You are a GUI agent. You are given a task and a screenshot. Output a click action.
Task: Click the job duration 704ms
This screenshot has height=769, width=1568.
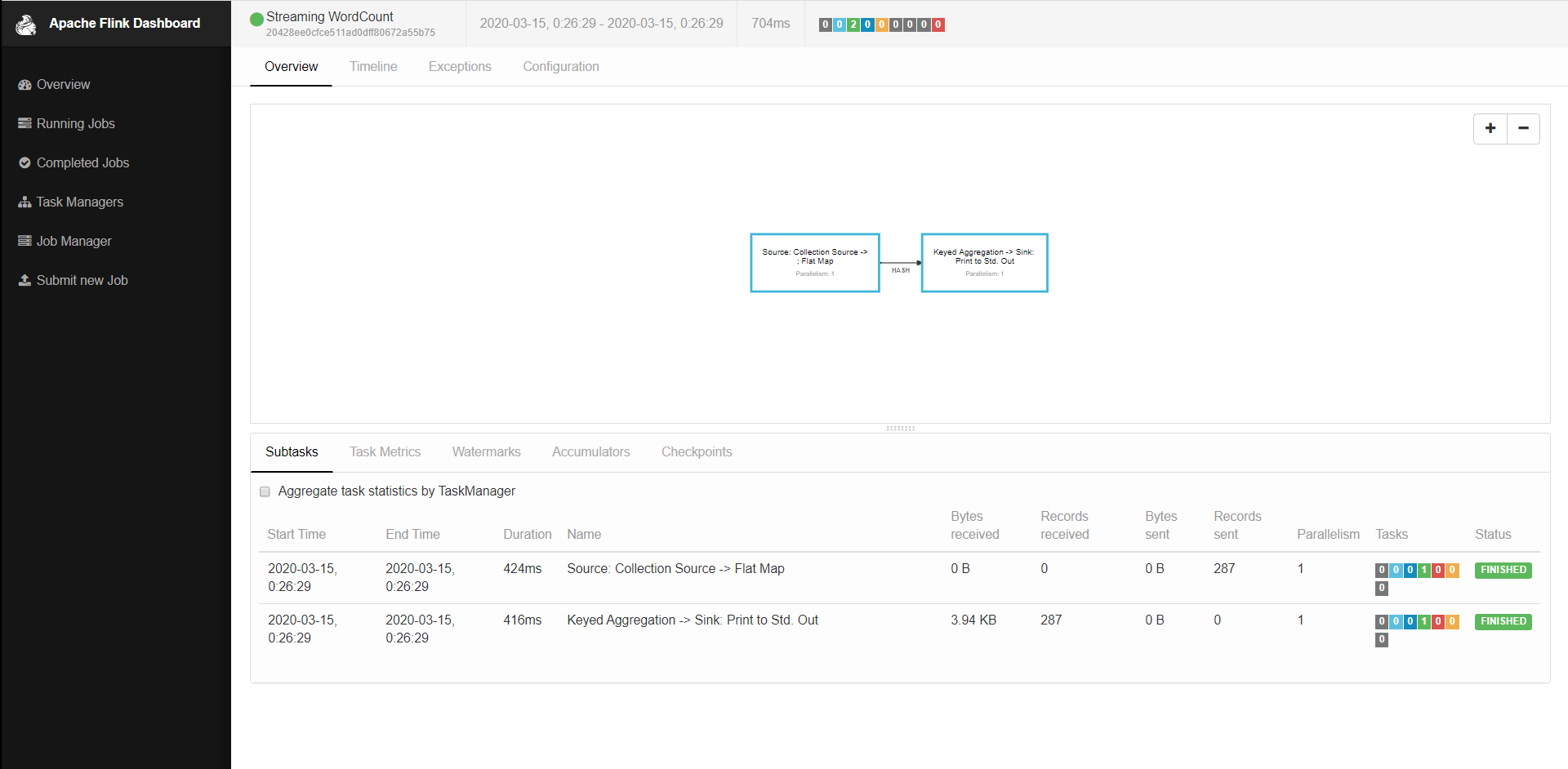click(x=770, y=24)
